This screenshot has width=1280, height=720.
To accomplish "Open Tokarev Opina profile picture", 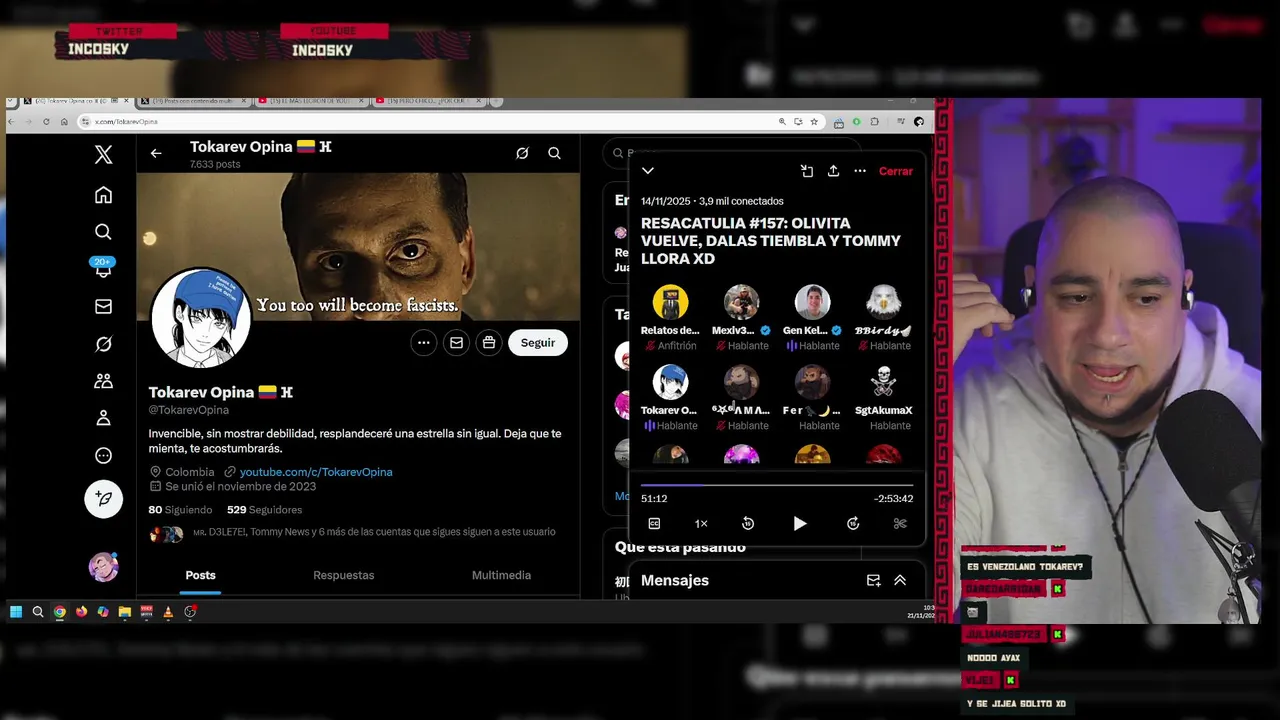I will click(x=201, y=318).
